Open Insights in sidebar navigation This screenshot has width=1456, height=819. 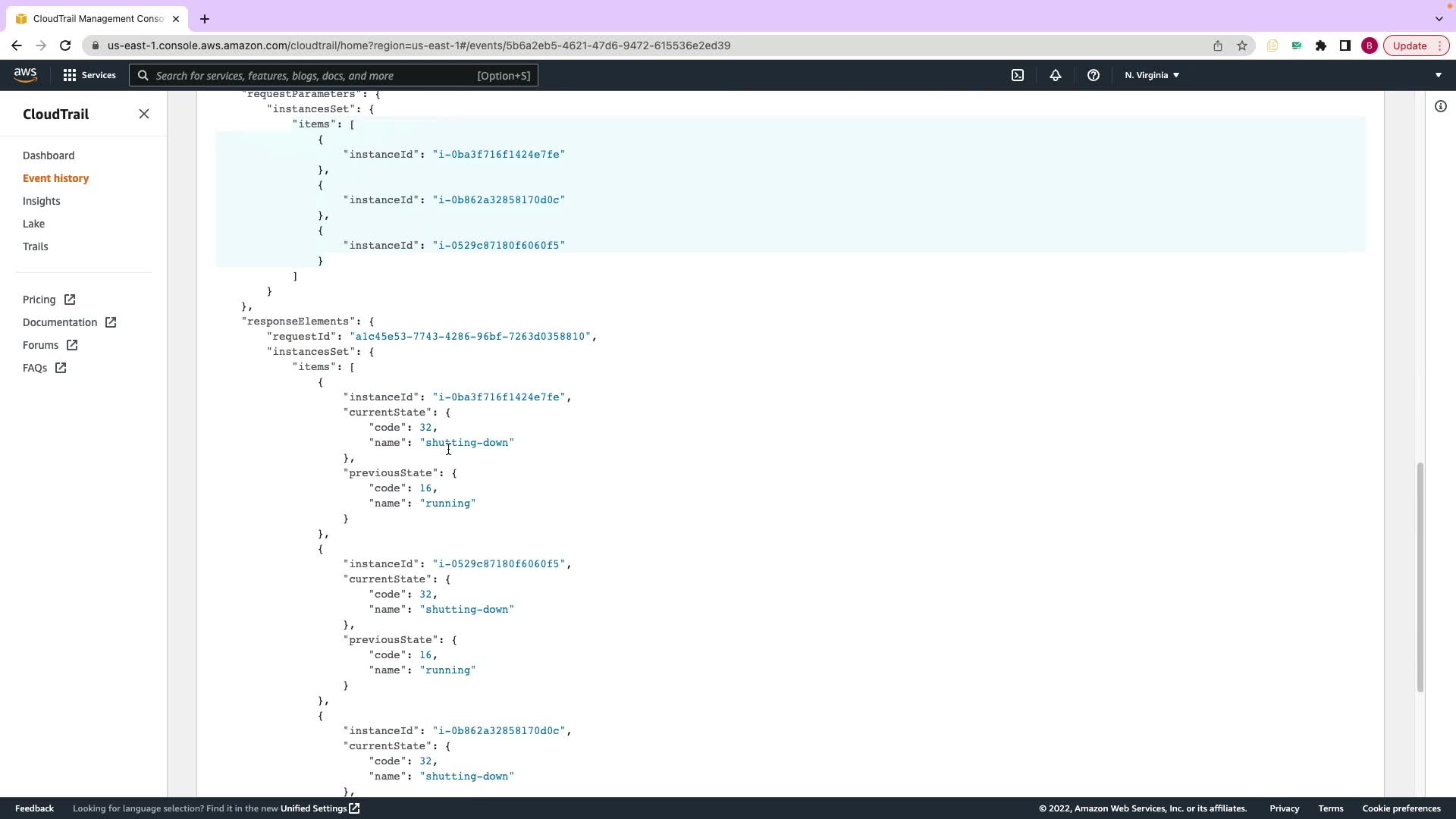click(x=42, y=201)
